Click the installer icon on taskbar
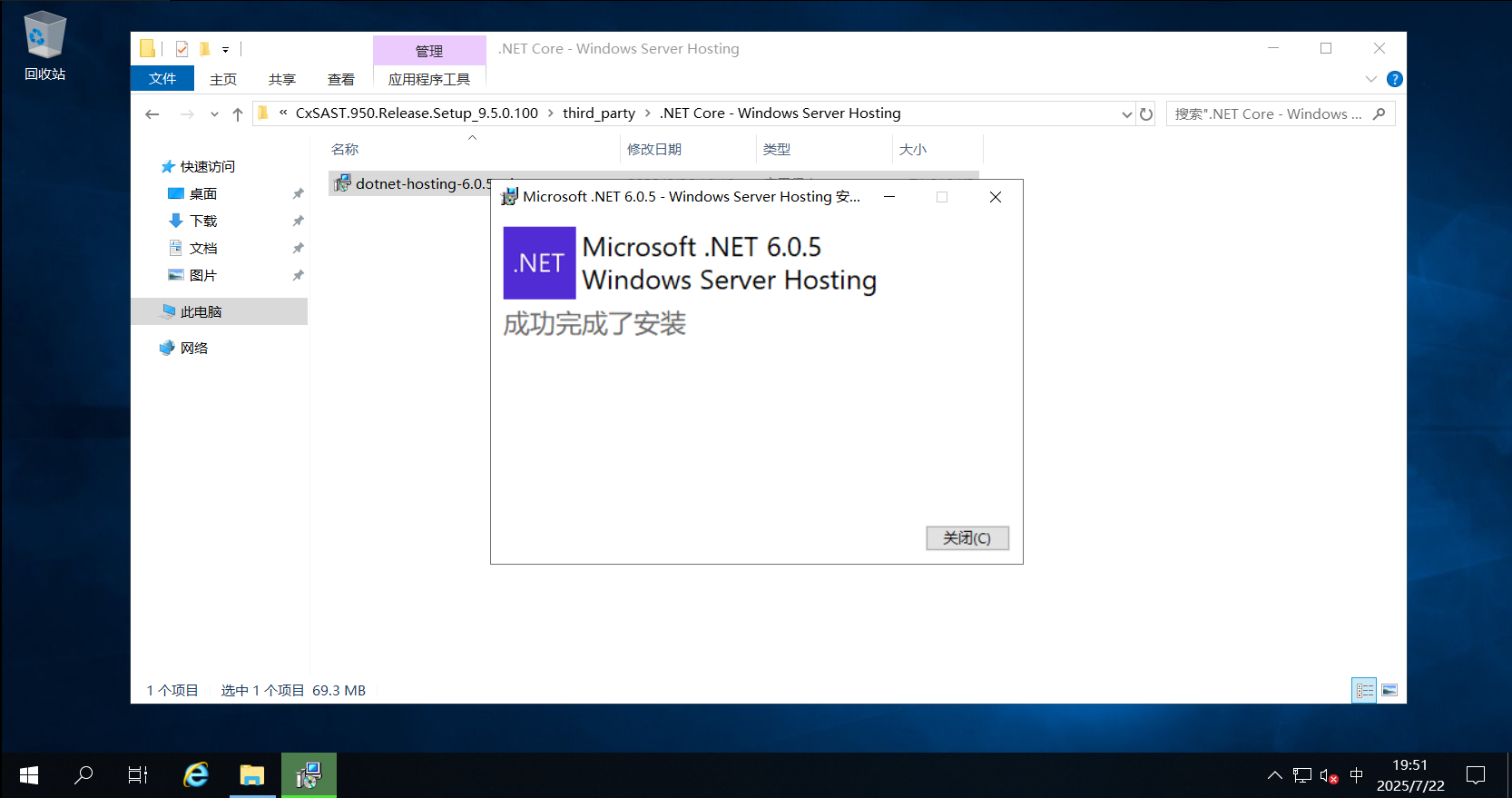This screenshot has width=1512, height=798. pos(309,775)
